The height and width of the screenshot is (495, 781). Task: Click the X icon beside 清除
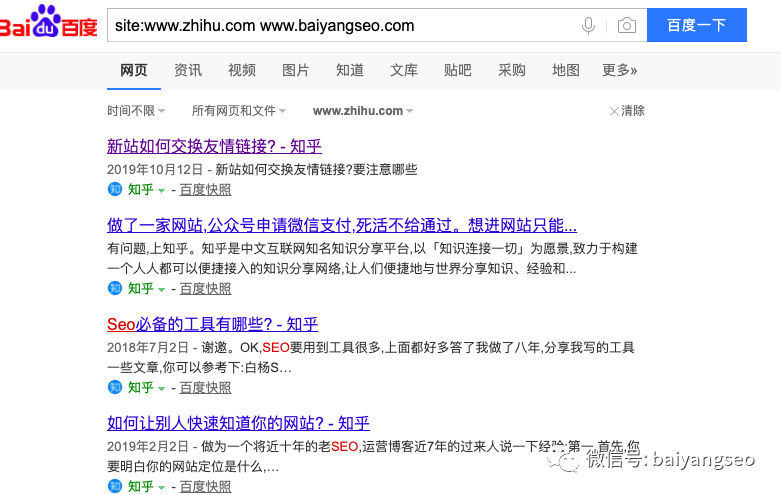(x=614, y=111)
